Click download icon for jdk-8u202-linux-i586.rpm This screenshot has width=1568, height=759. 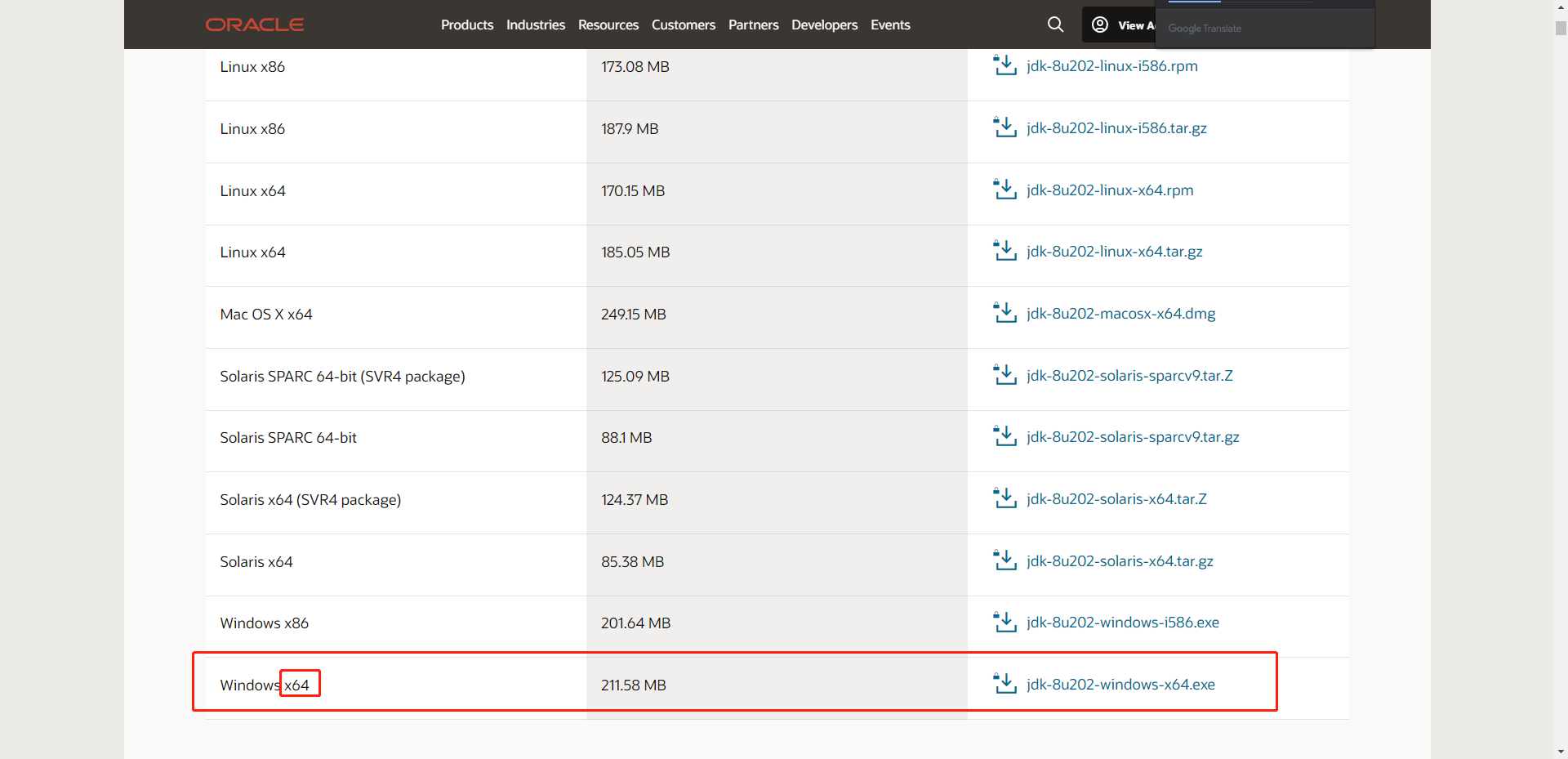[1004, 65]
